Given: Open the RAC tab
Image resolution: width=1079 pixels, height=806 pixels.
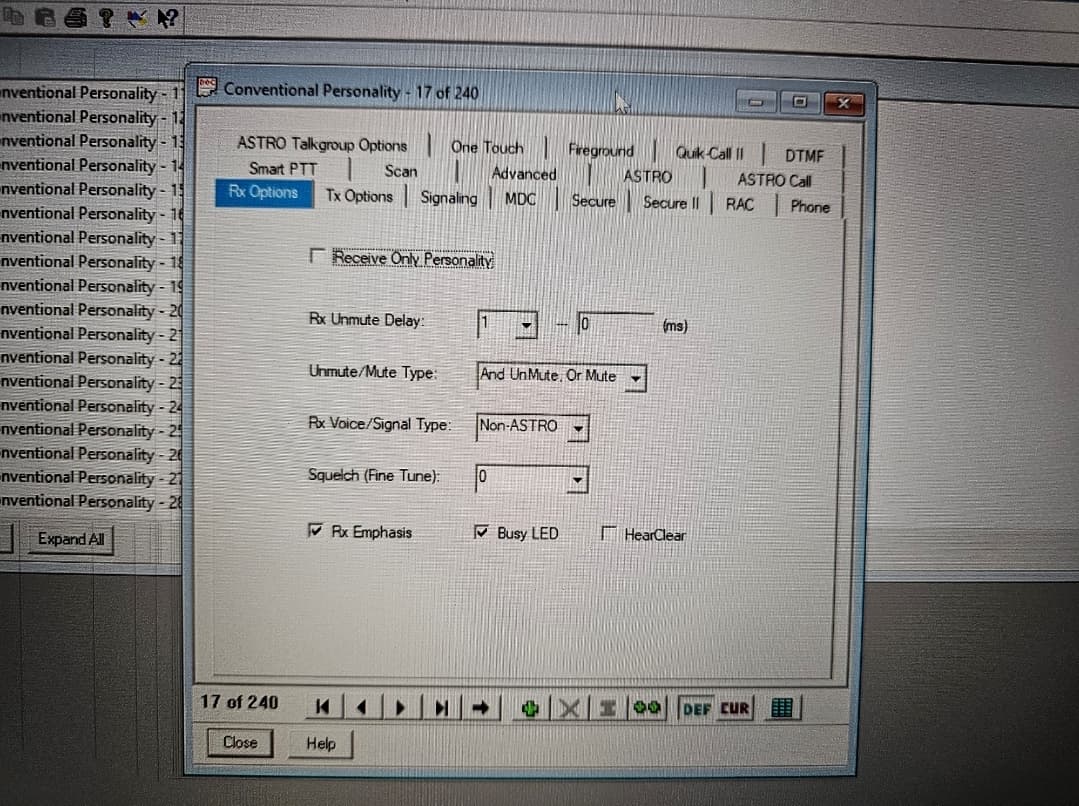Looking at the screenshot, I should click(x=740, y=204).
